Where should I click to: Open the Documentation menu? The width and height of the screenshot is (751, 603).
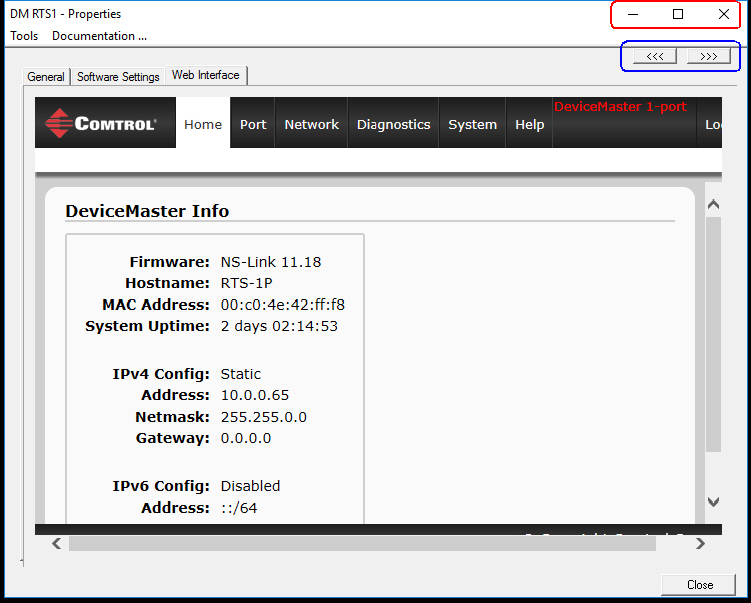99,36
